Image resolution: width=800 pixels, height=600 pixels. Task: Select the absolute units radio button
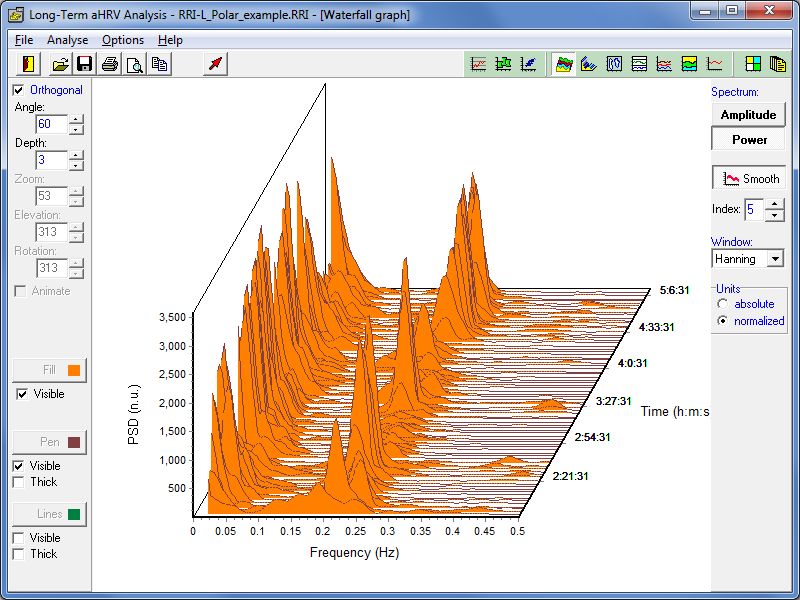tap(722, 303)
